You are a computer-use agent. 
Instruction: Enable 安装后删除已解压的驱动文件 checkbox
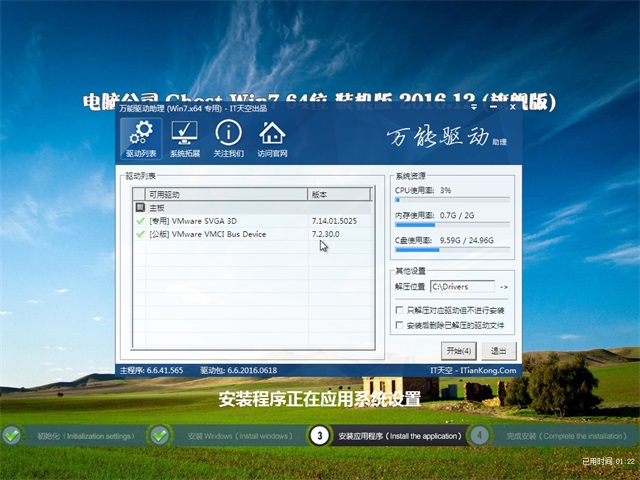(400, 325)
